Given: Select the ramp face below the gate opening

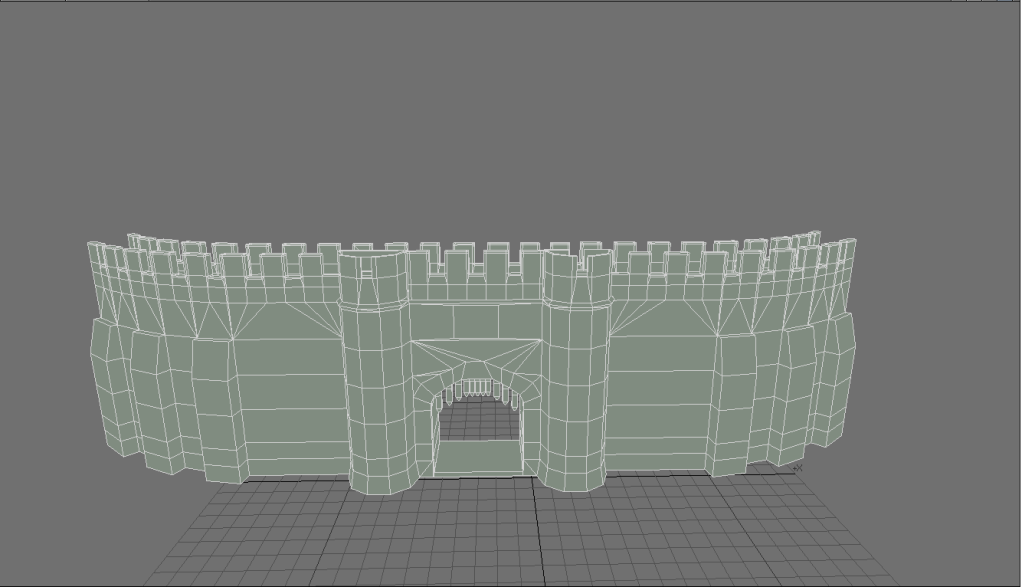Looking at the screenshot, I should (477, 458).
